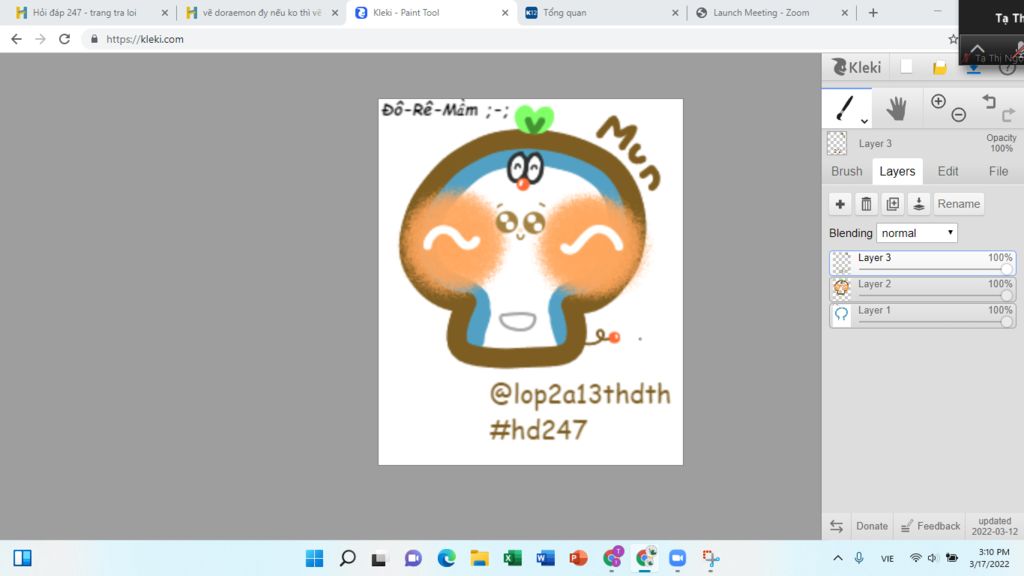1024x576 pixels.
Task: Open PowerPoint from the taskbar
Action: pos(579,558)
